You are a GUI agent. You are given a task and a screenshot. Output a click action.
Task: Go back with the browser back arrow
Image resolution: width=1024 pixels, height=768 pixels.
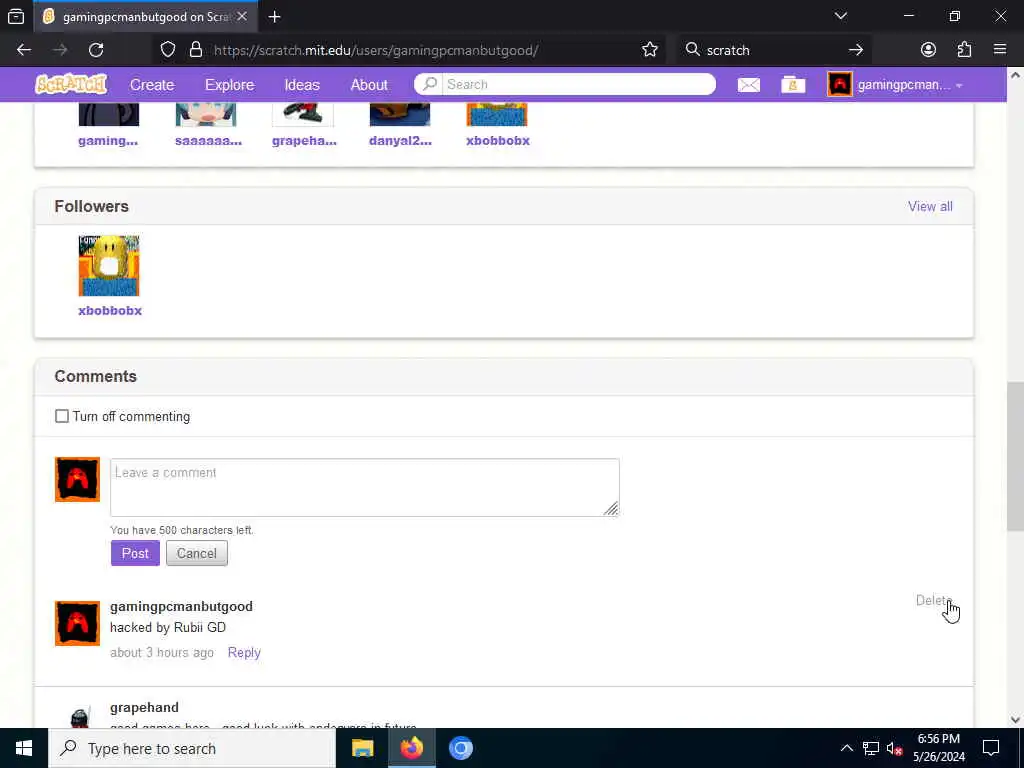pos(24,50)
